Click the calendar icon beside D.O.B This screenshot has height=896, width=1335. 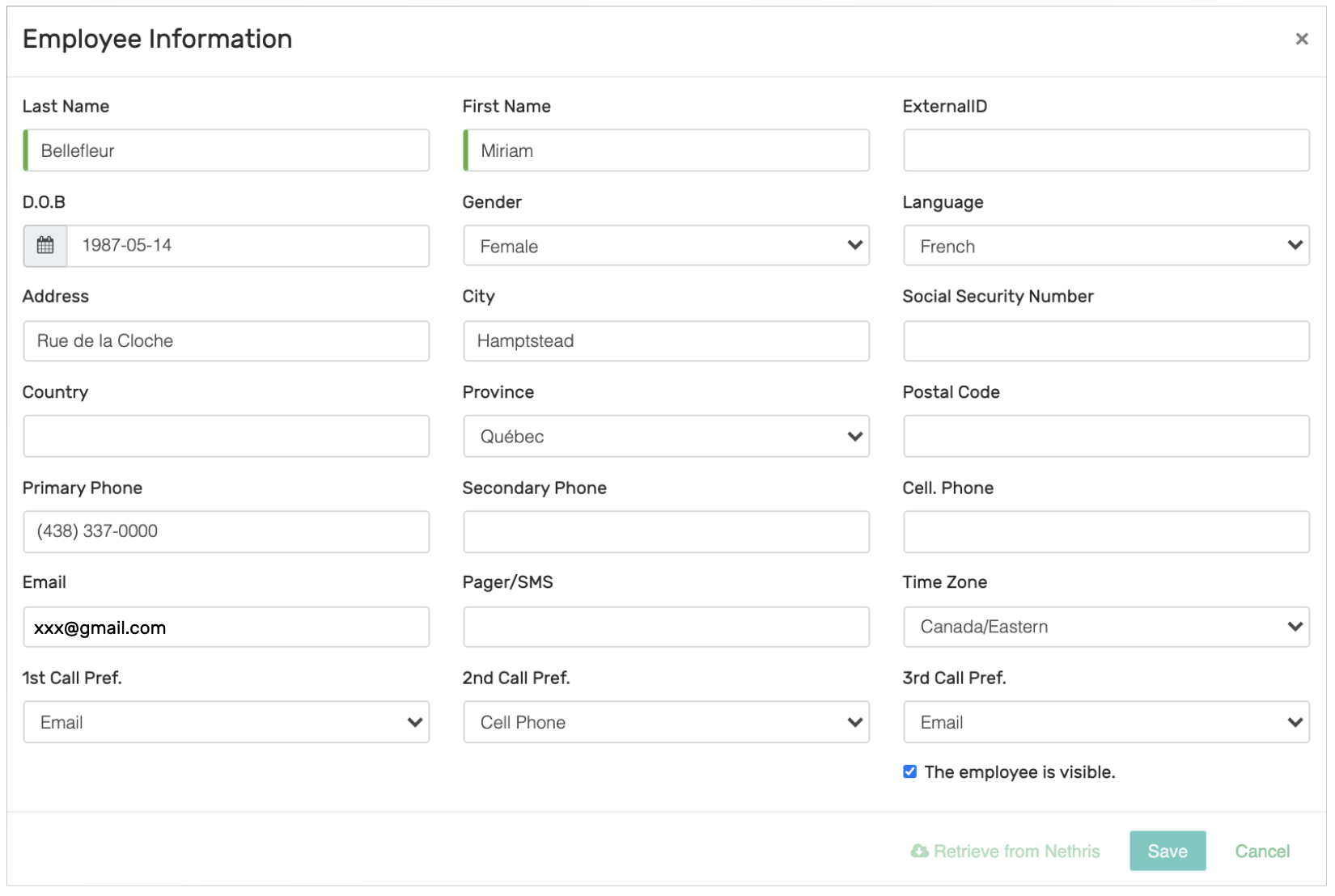(x=45, y=246)
